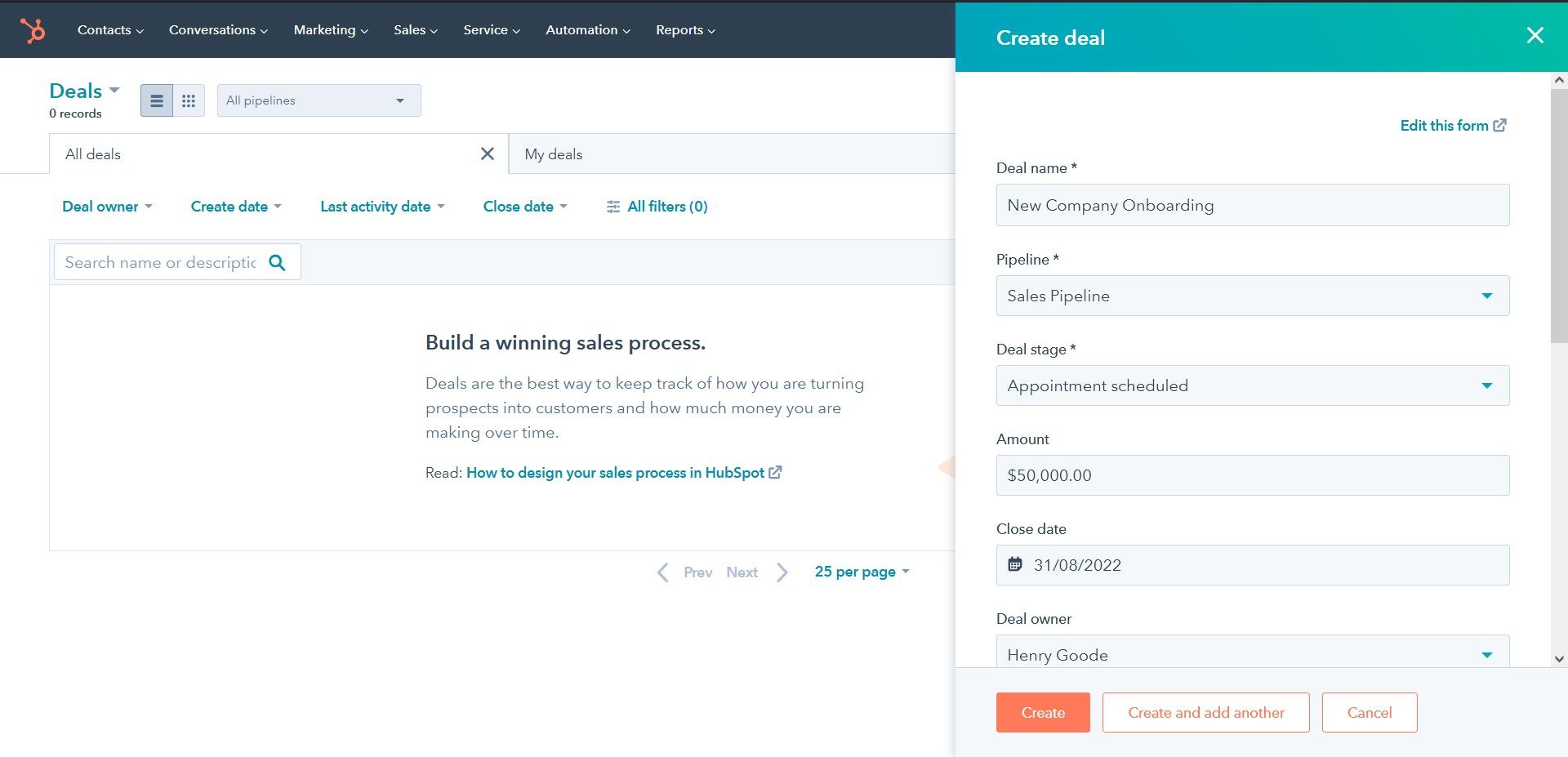Screen dimensions: 1568x757
Task: Click the orange Create button
Action: (x=1043, y=712)
